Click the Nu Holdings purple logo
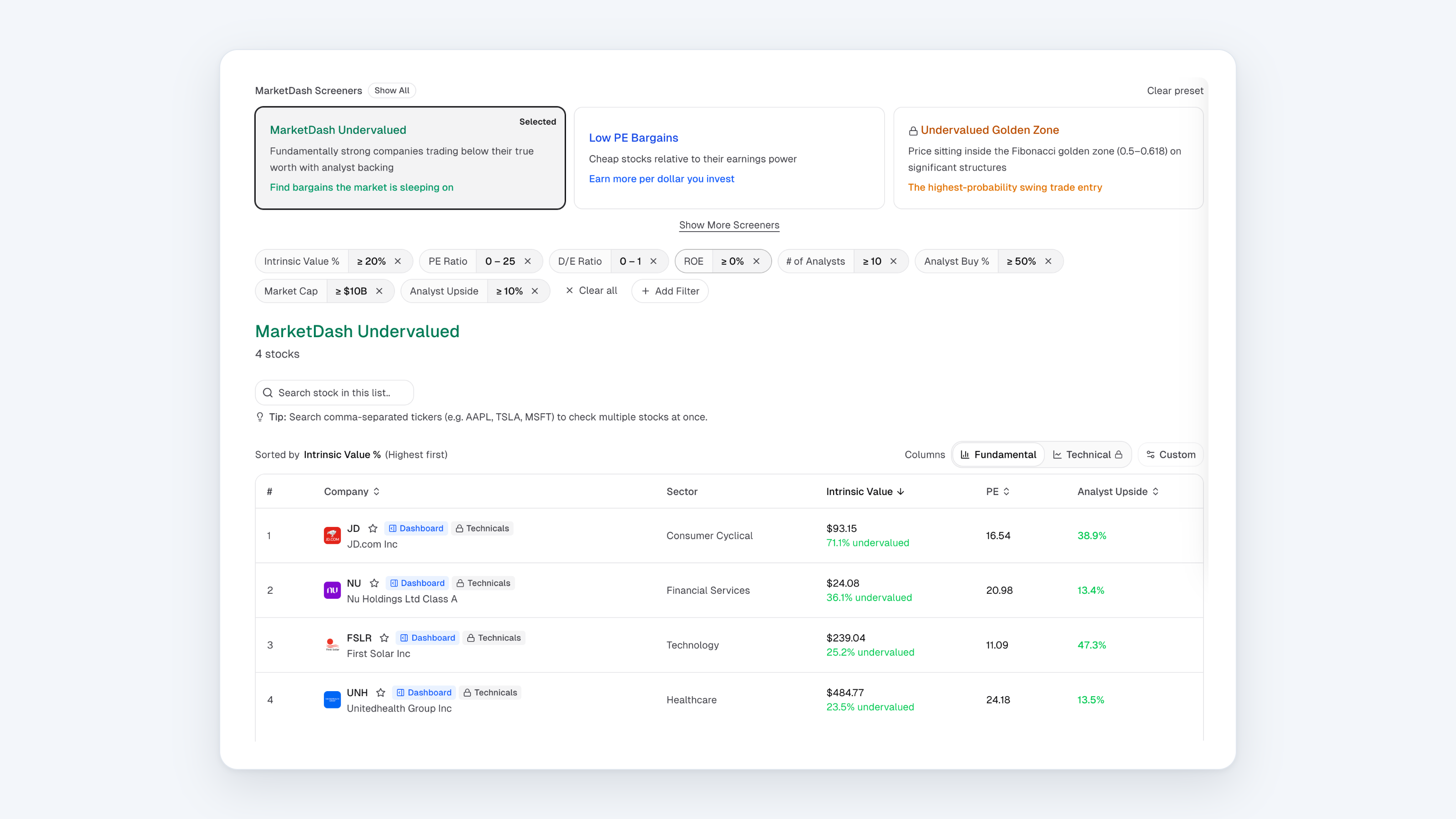The image size is (1456, 819). click(332, 591)
